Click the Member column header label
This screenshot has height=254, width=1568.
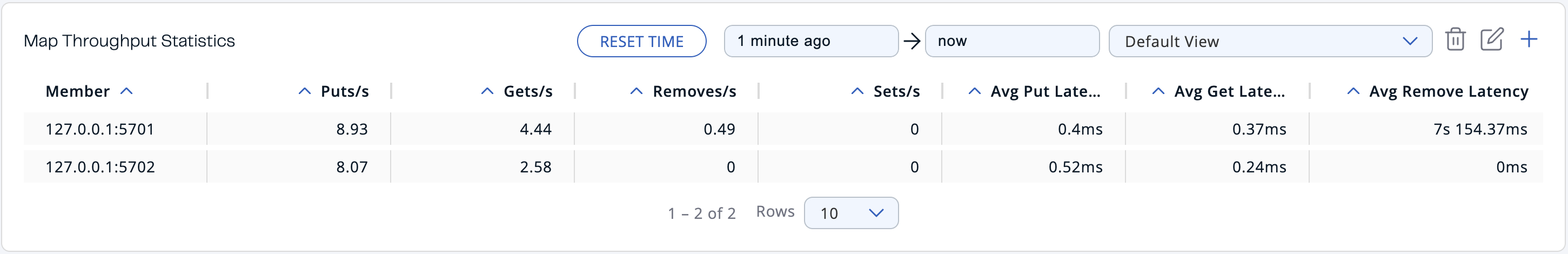(x=77, y=91)
